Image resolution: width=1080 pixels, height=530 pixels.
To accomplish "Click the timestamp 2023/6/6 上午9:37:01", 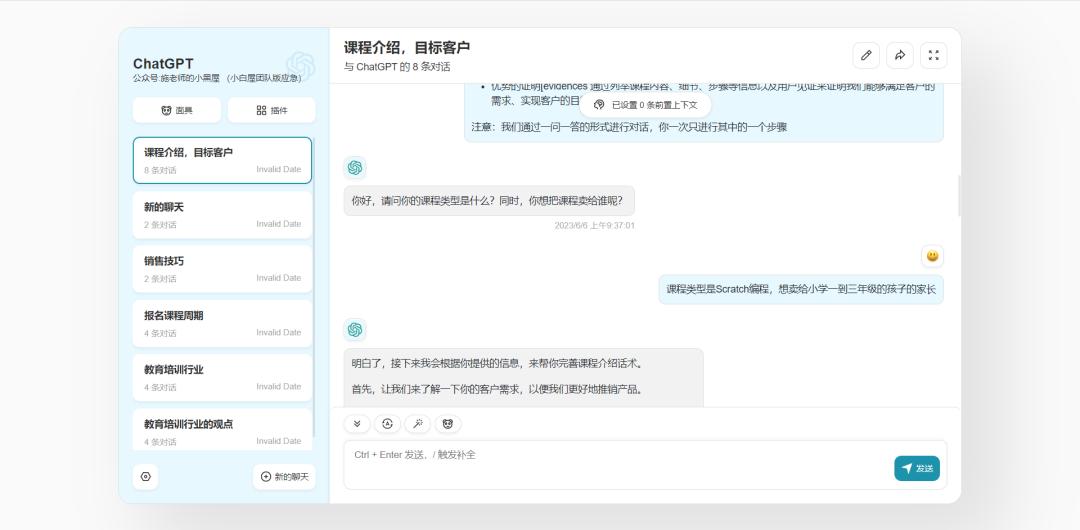I will click(x=594, y=225).
